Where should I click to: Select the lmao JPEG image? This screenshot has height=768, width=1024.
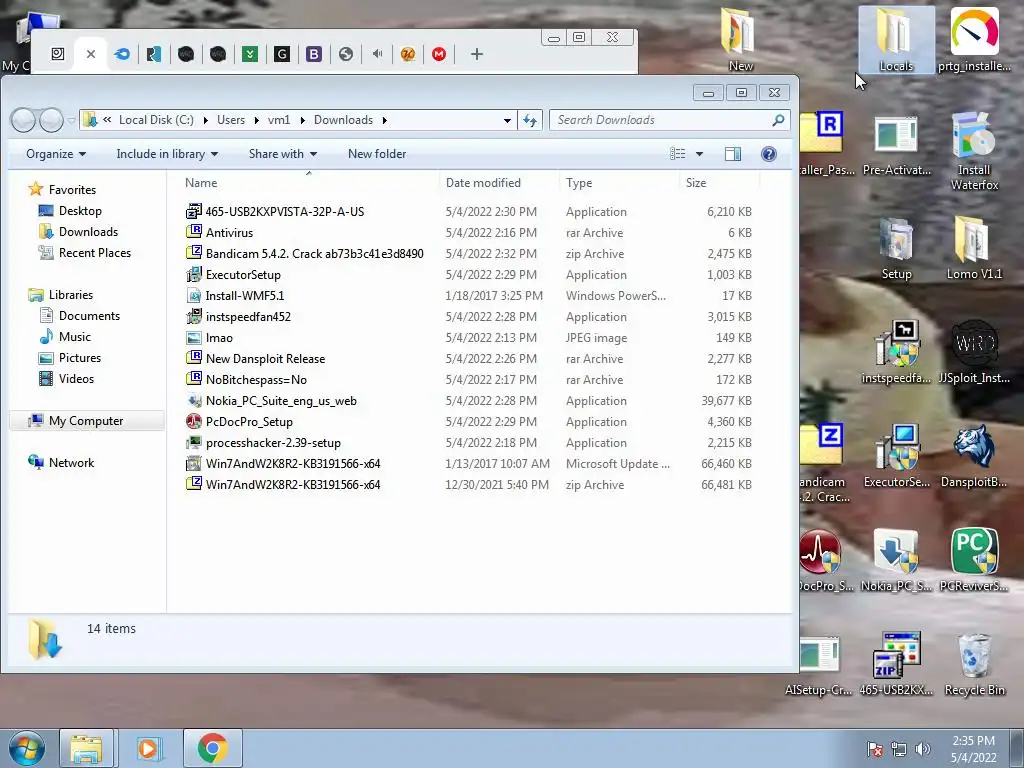[x=219, y=338]
